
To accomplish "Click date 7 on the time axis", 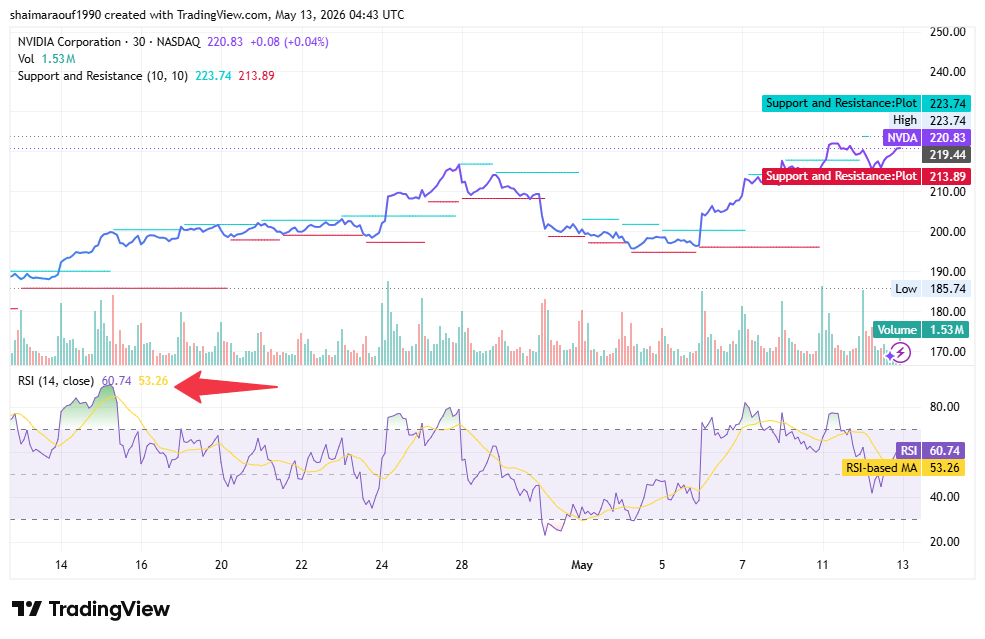I will point(743,565).
